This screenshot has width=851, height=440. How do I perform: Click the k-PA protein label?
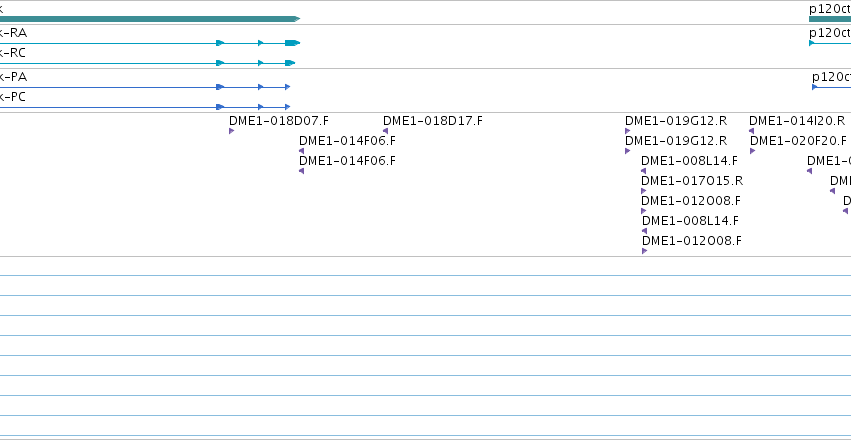click(x=13, y=77)
